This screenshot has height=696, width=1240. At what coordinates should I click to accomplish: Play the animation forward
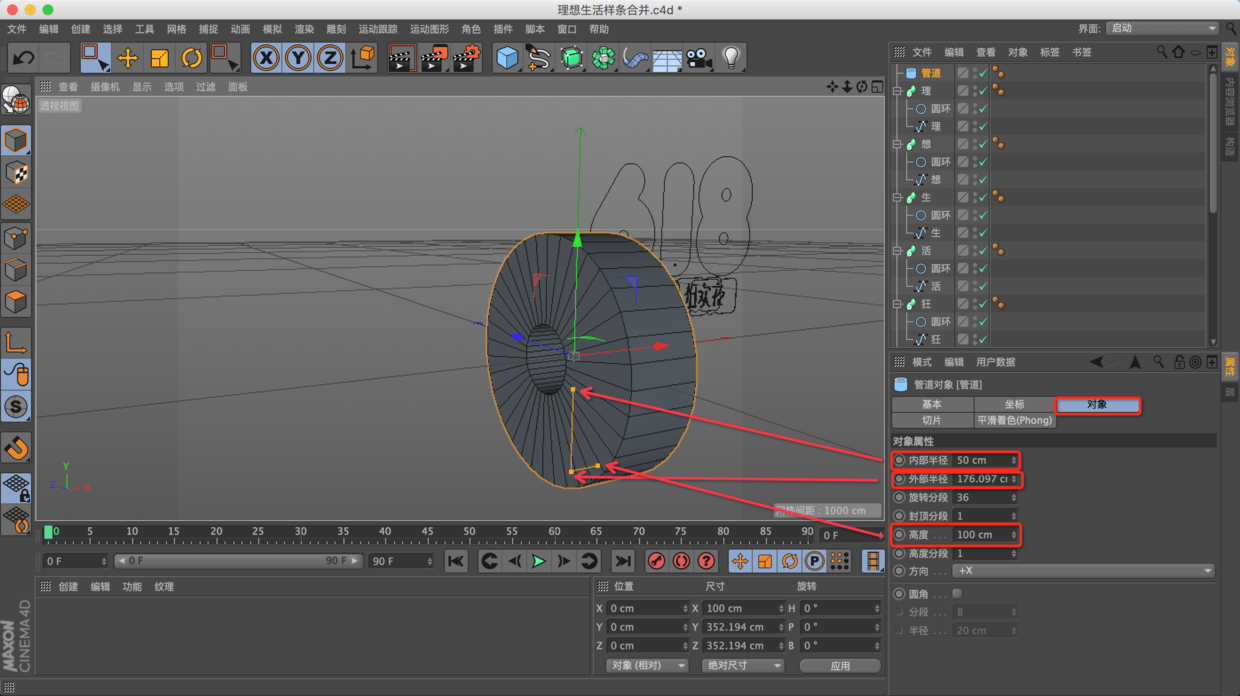(x=539, y=561)
